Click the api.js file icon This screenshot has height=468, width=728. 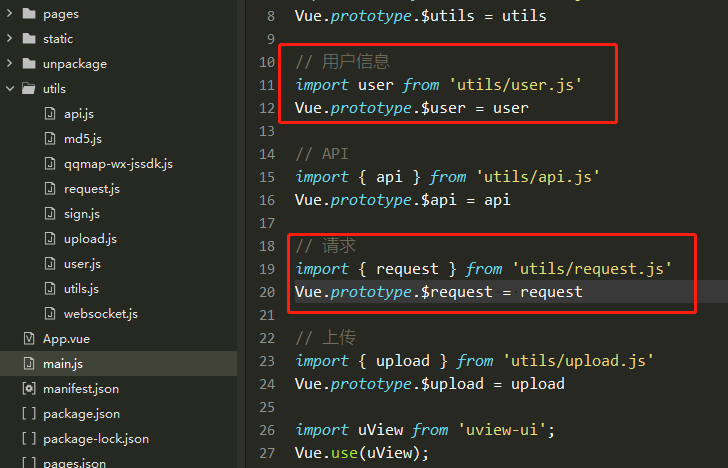pos(50,113)
